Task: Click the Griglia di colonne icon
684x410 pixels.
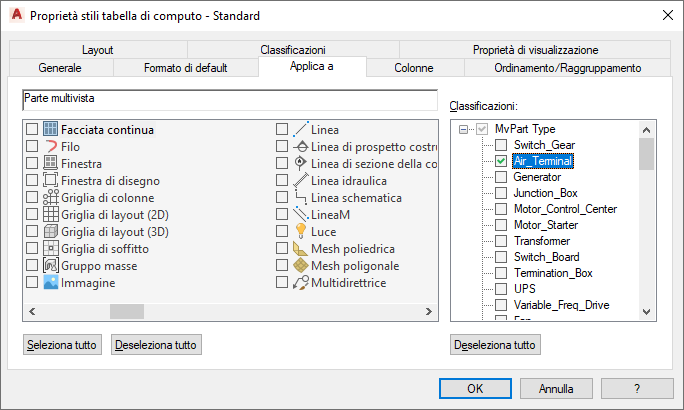Action: coord(50,197)
